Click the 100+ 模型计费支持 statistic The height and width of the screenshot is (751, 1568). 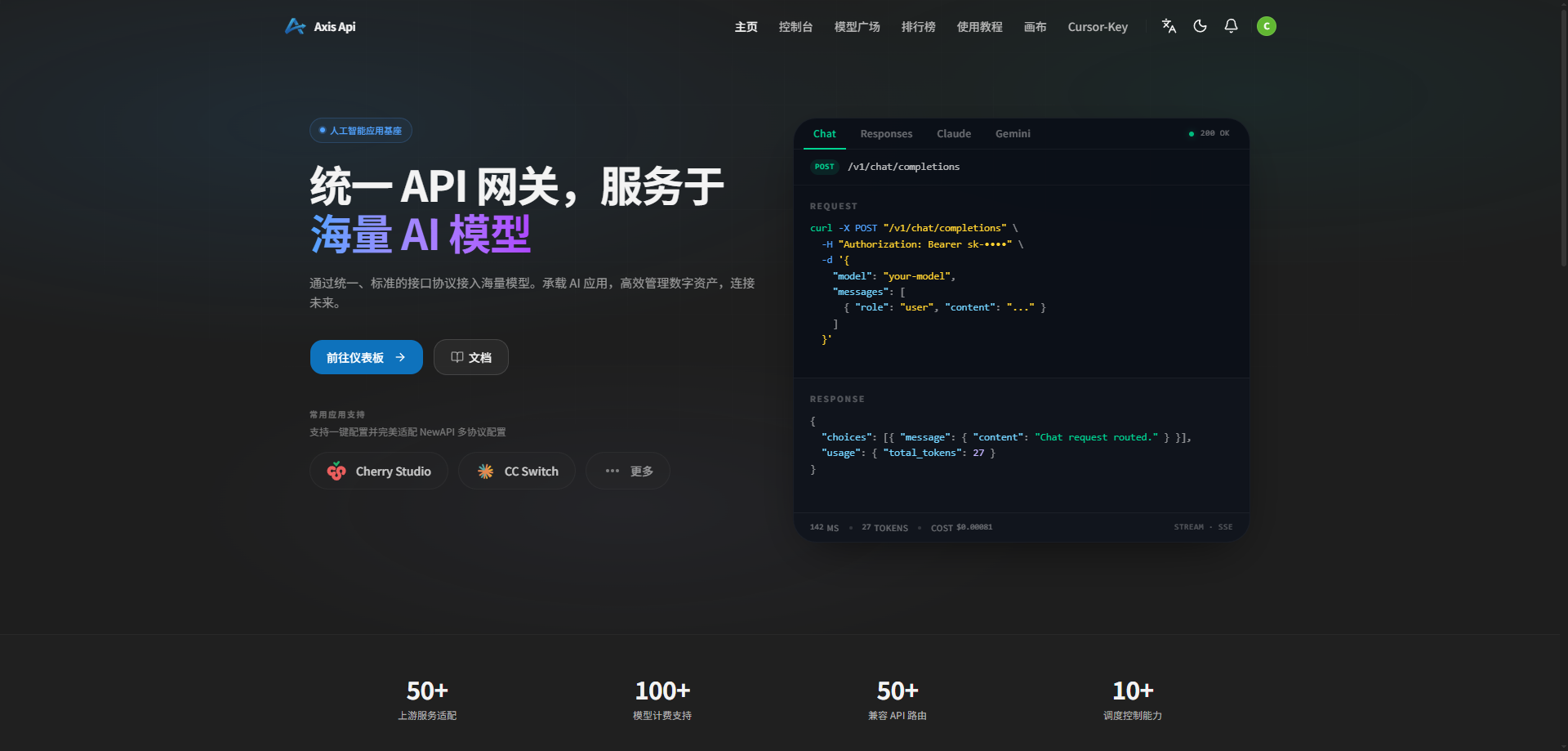(x=662, y=700)
